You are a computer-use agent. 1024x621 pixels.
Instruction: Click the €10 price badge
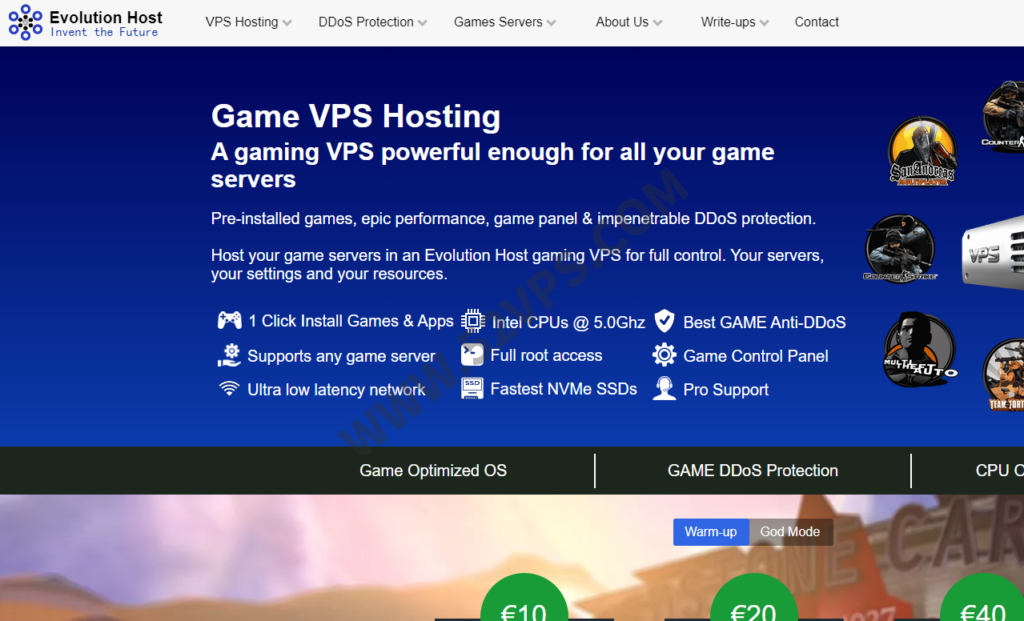(524, 597)
